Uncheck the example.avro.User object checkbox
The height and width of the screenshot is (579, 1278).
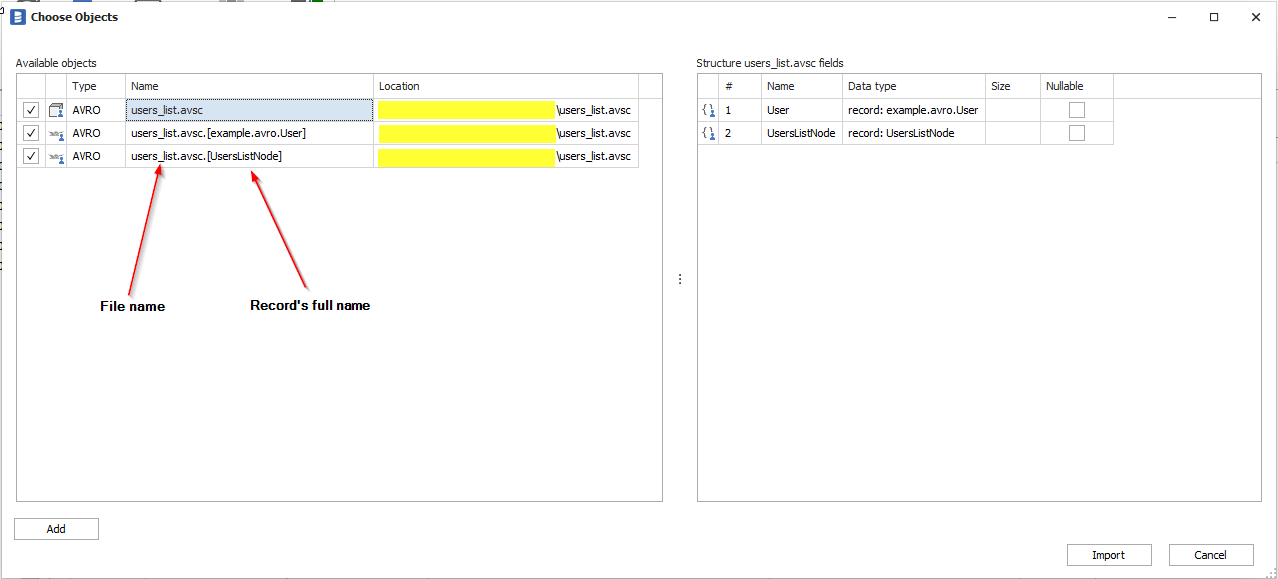(x=31, y=133)
